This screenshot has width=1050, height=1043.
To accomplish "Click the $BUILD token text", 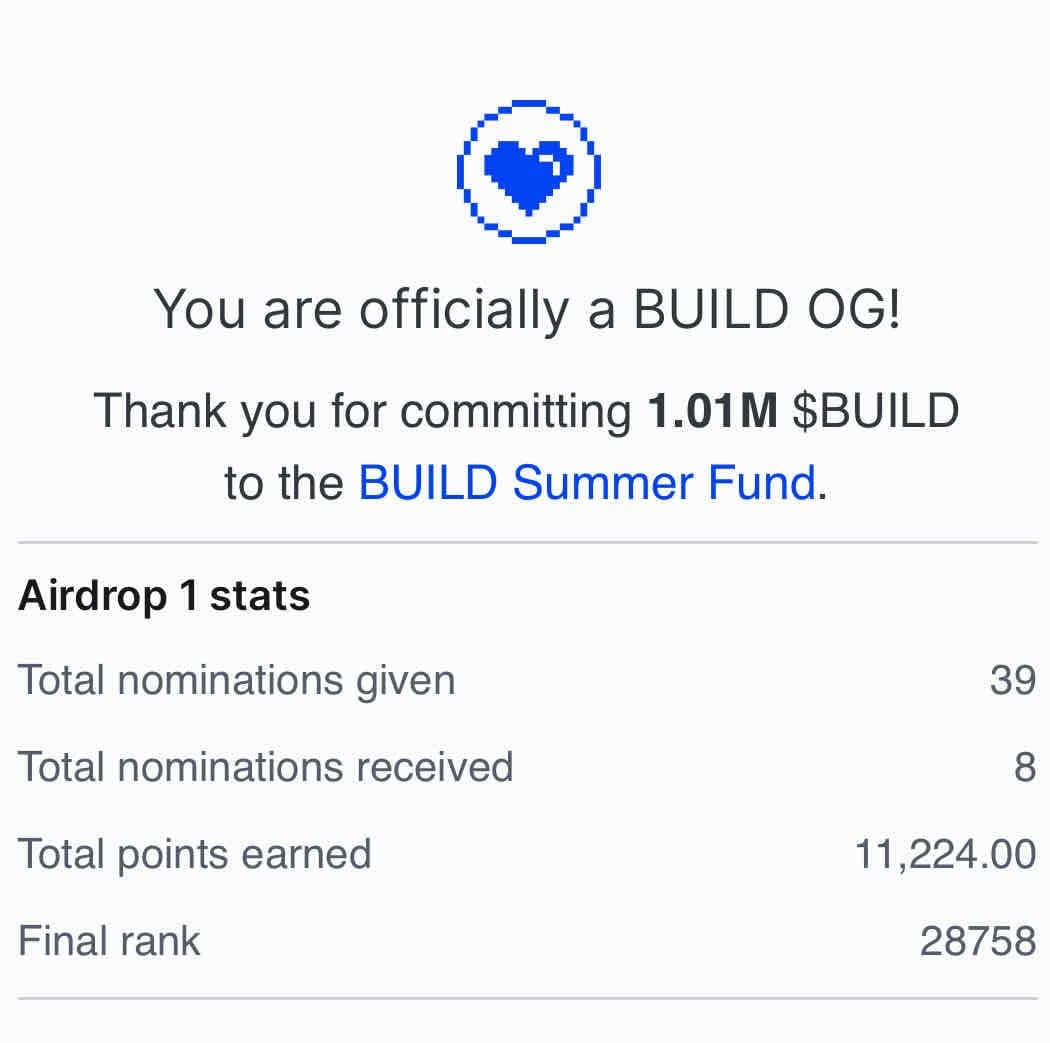I will pos(875,411).
